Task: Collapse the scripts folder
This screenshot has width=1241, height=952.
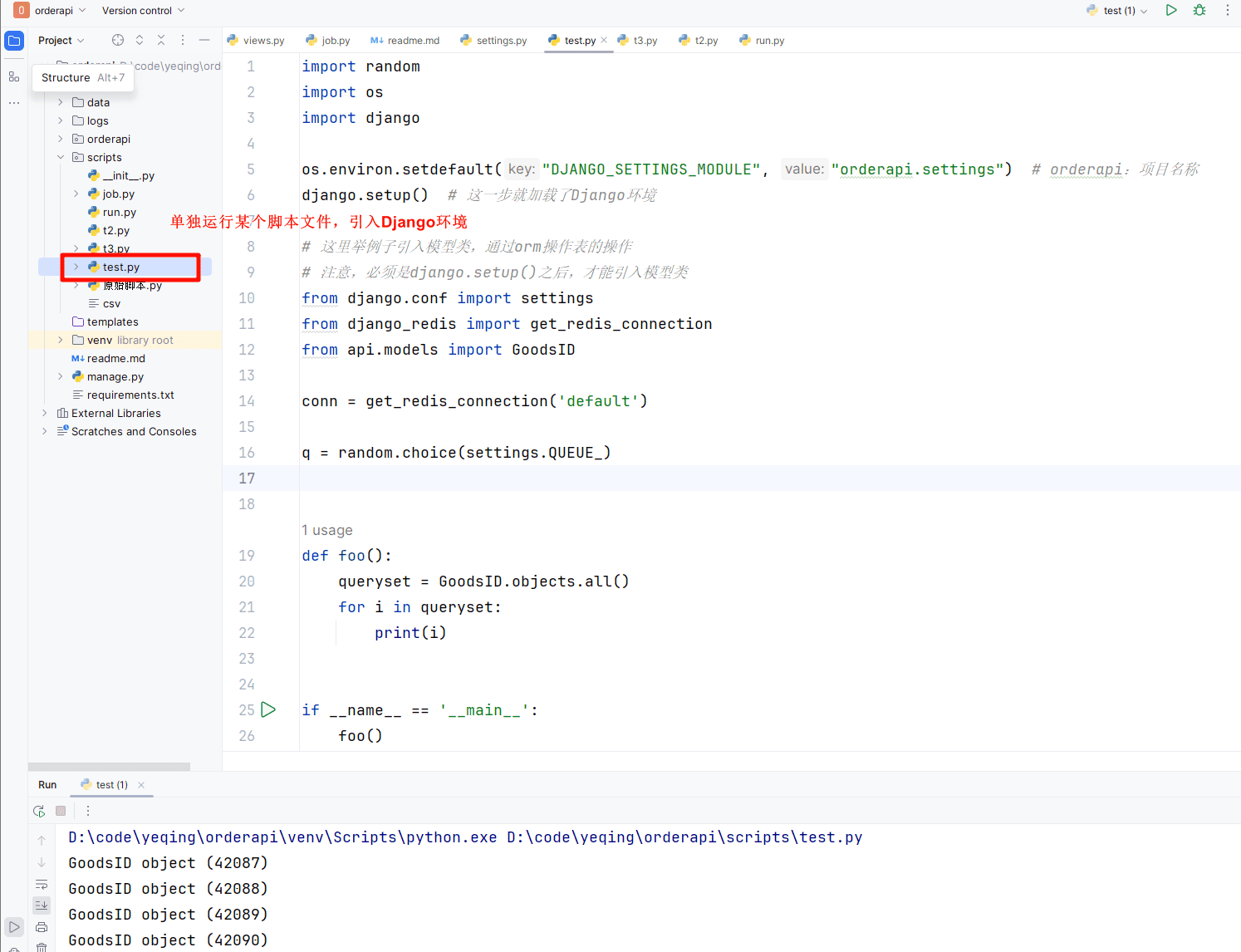Action: [x=61, y=157]
